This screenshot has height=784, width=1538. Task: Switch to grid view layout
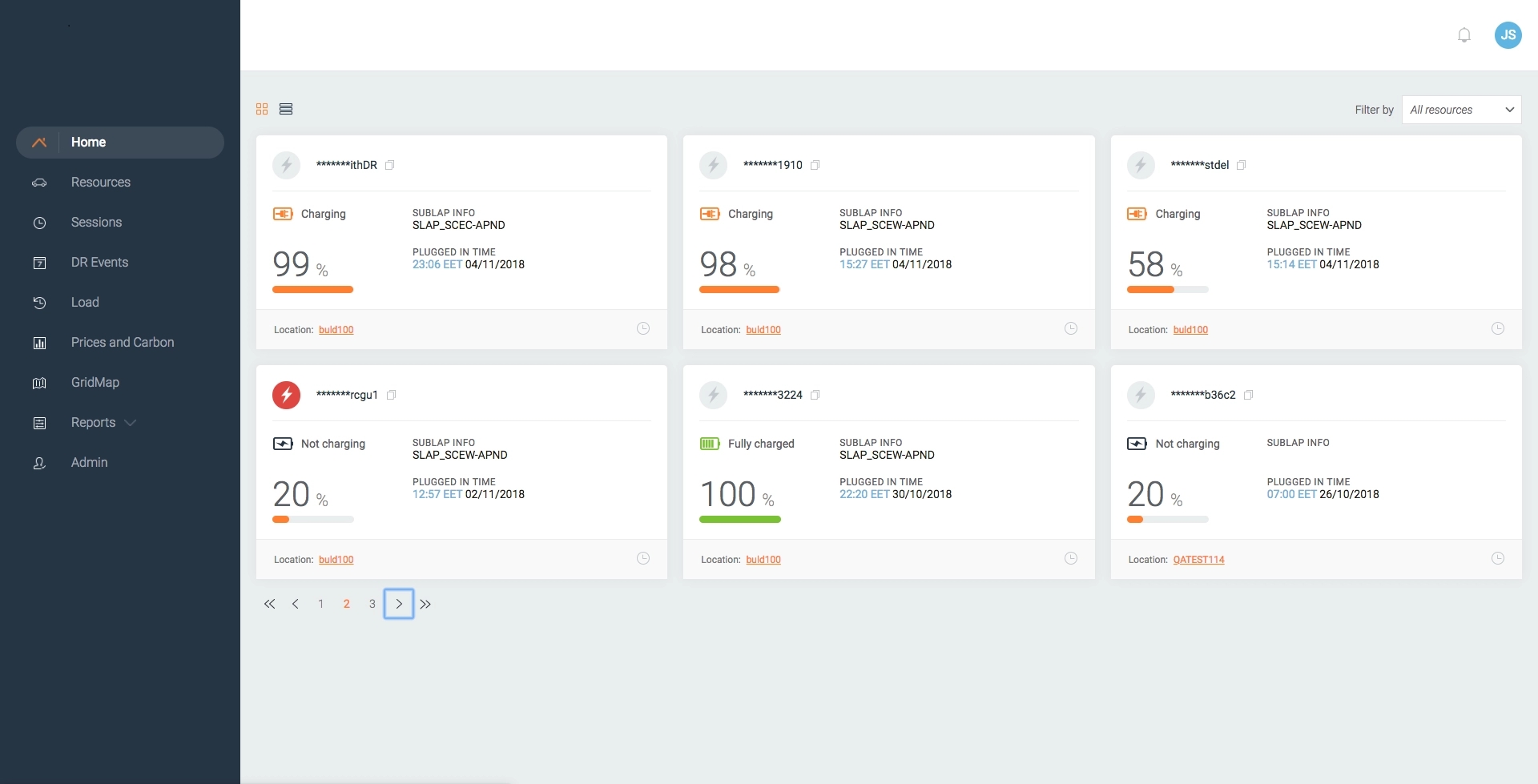pyautogui.click(x=262, y=109)
